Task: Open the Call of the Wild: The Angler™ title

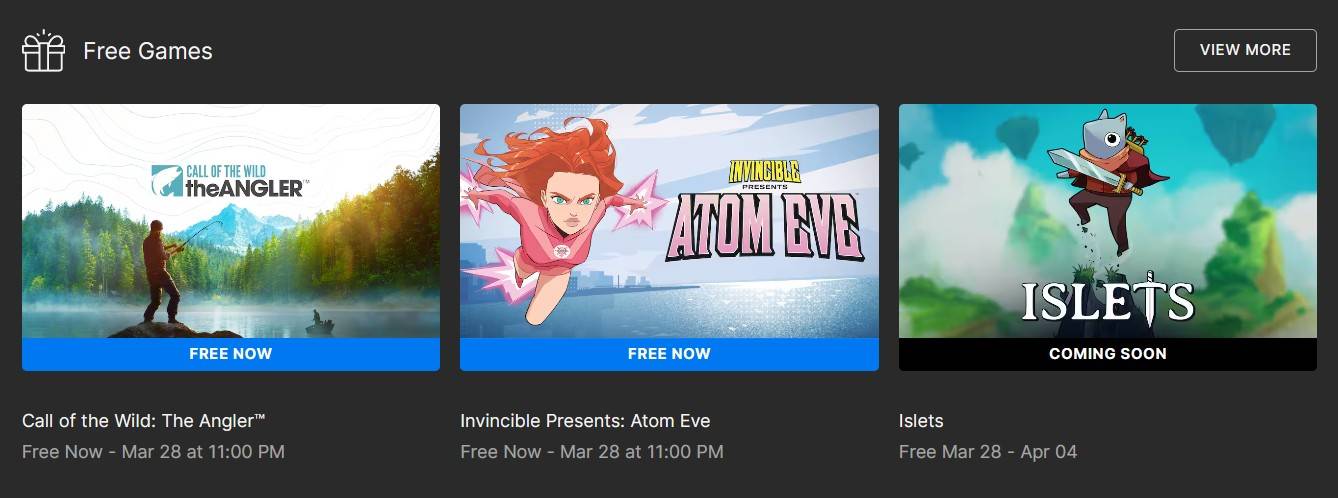Action: pyautogui.click(x=144, y=421)
